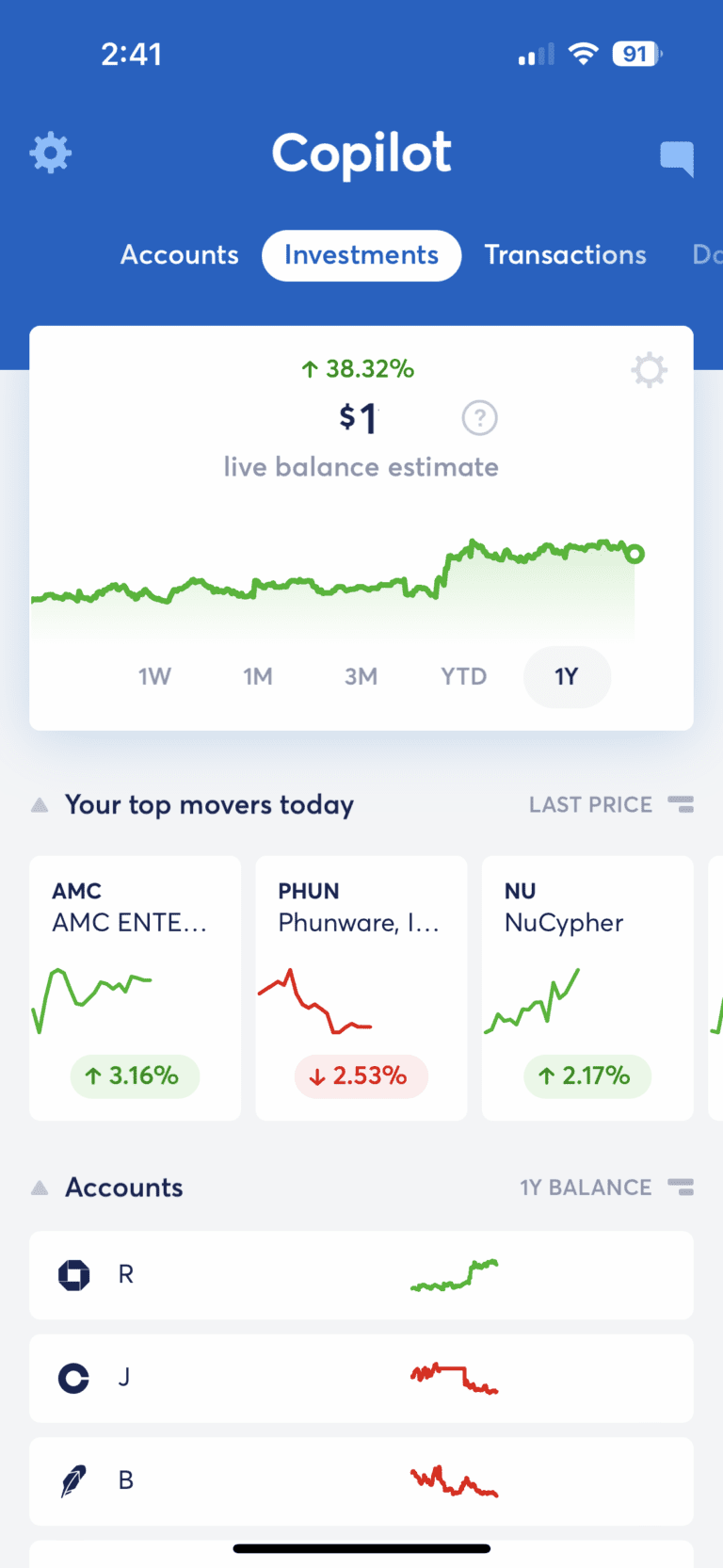Screen dimensions: 723x1568
Task: Open the NuCypher NU mover card
Action: [x=586, y=987]
